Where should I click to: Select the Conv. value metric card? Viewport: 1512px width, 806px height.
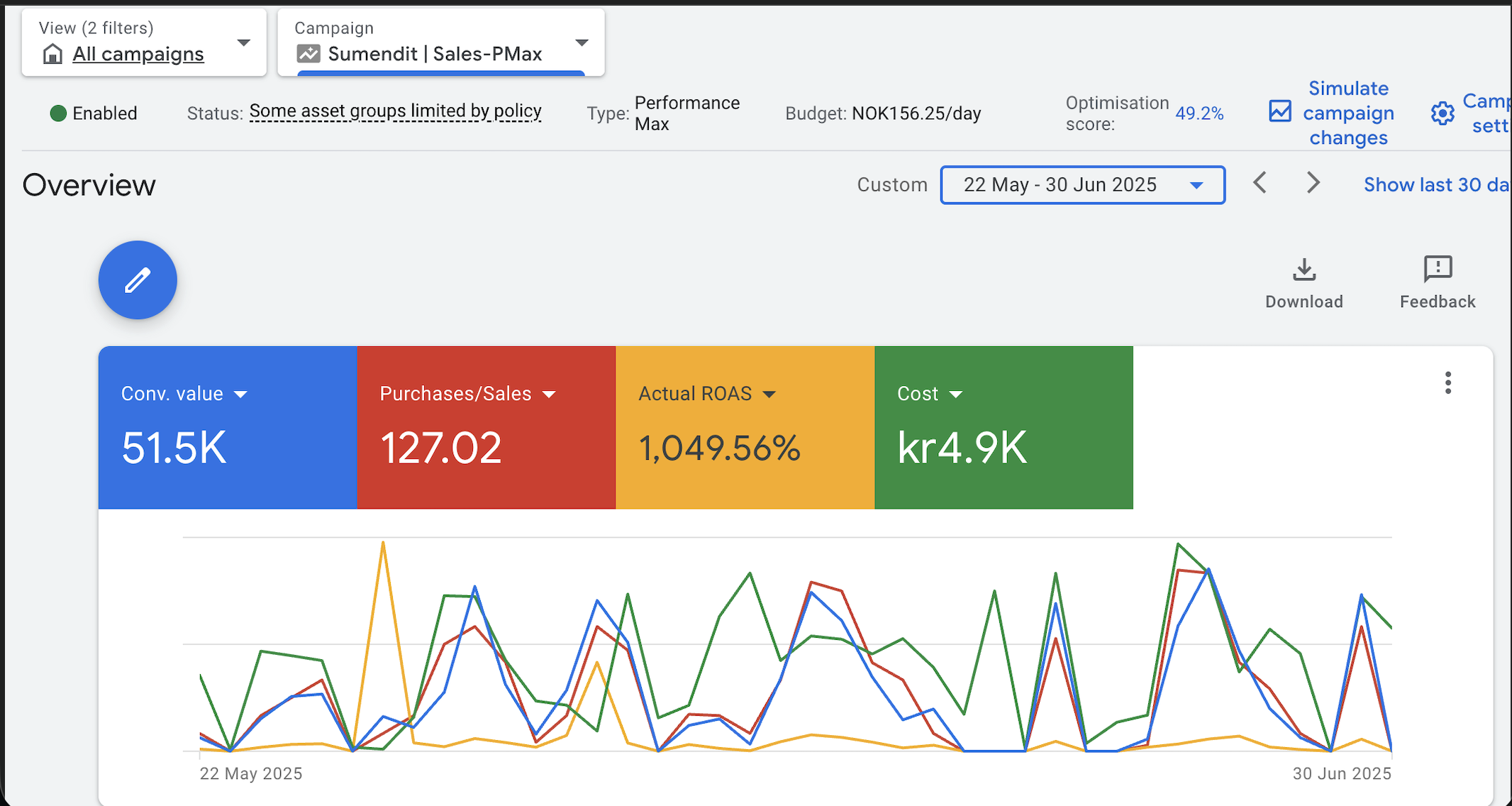pyautogui.click(x=227, y=426)
